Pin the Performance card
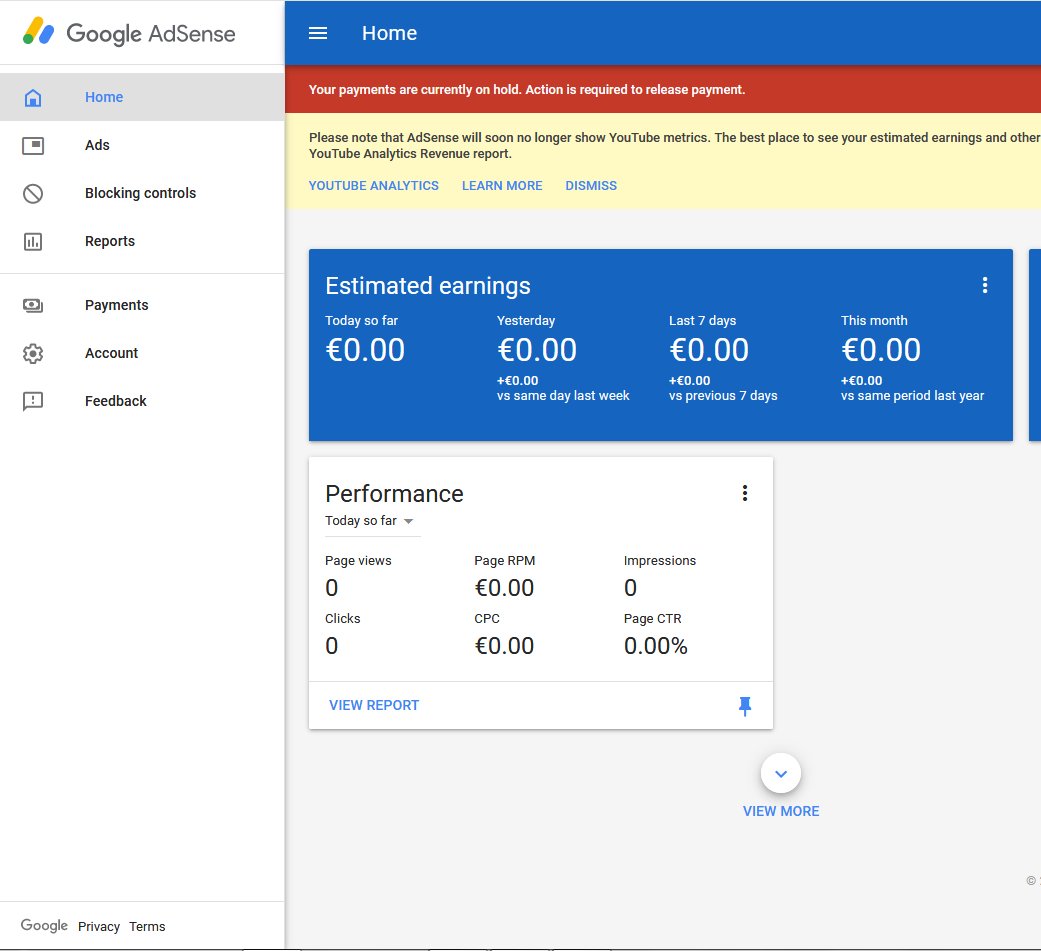Viewport: 1041px width, 951px height. (x=745, y=706)
